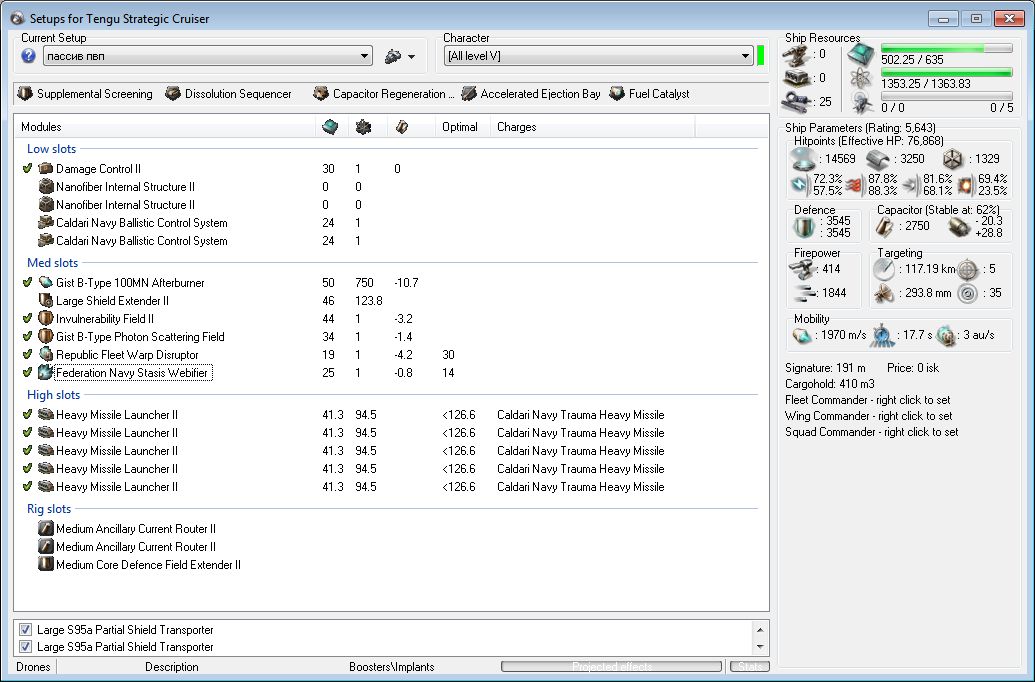Click the green character skill status indicator
Viewport: 1035px width, 682px height.
[x=760, y=56]
